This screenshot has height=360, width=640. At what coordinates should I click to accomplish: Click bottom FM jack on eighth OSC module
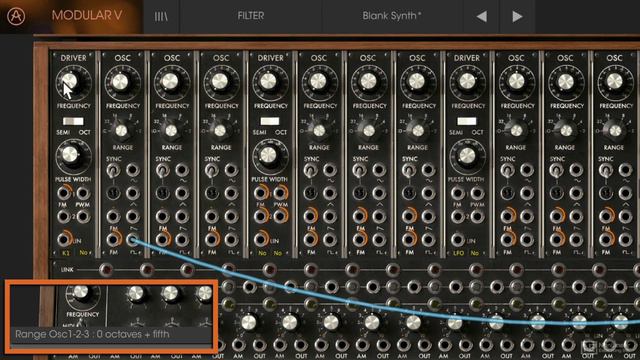(557, 239)
